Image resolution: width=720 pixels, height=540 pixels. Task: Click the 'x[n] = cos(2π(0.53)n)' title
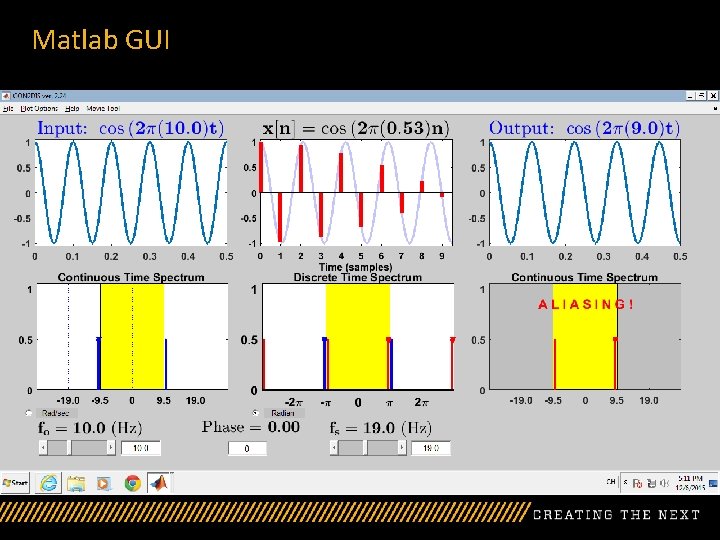[356, 128]
